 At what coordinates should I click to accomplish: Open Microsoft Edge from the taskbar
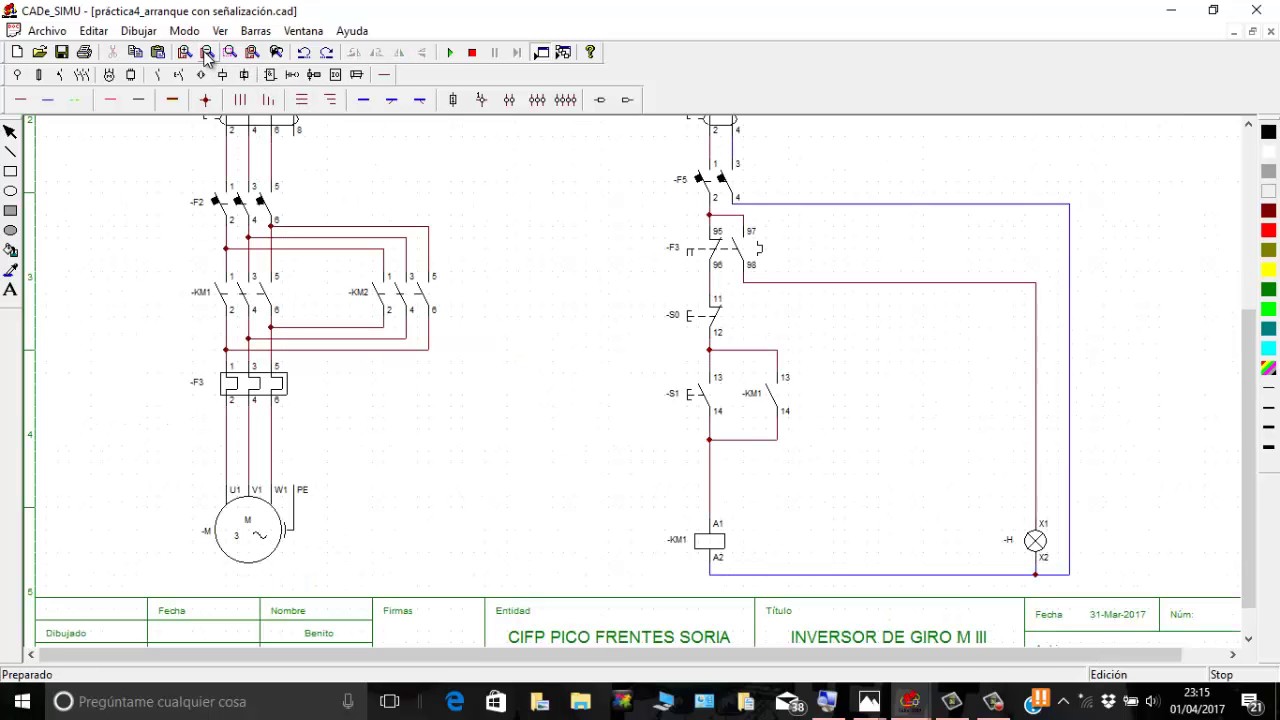(454, 702)
